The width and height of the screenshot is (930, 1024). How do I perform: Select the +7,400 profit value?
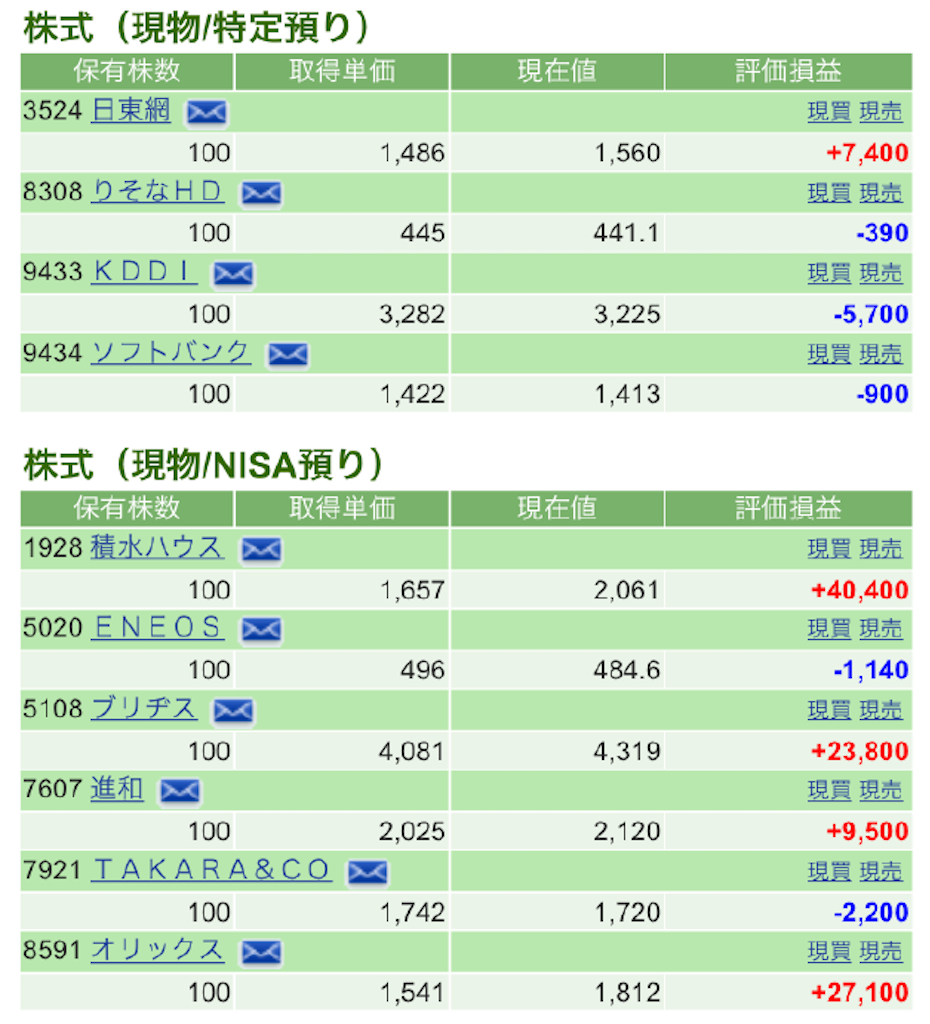[x=867, y=153]
